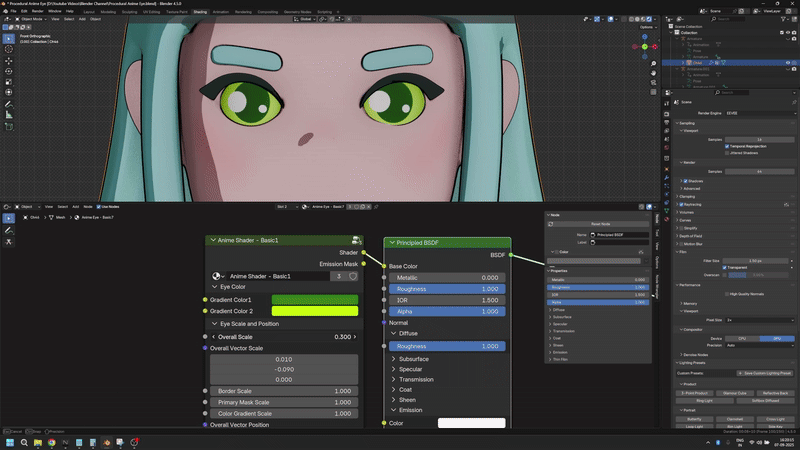800x450 pixels.
Task: Select the Move tool in the 3D viewport toolbar
Action: pos(9,61)
